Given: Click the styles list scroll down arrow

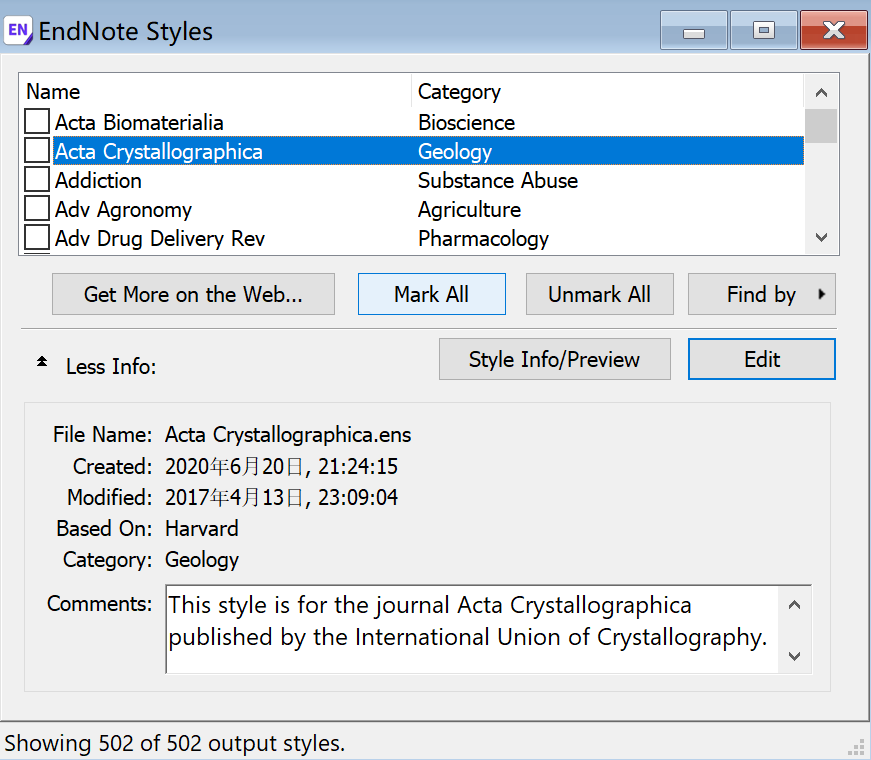Looking at the screenshot, I should [x=821, y=237].
